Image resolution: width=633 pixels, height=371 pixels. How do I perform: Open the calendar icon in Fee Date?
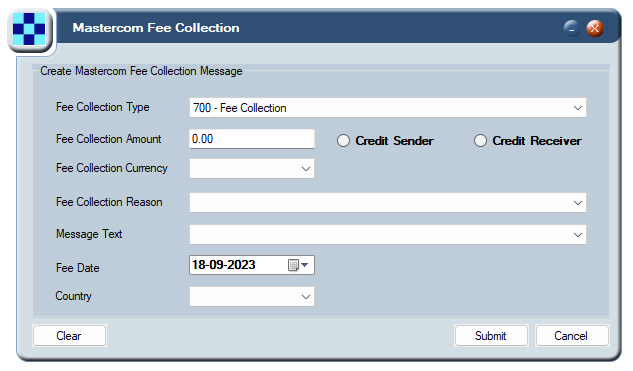coord(293,265)
